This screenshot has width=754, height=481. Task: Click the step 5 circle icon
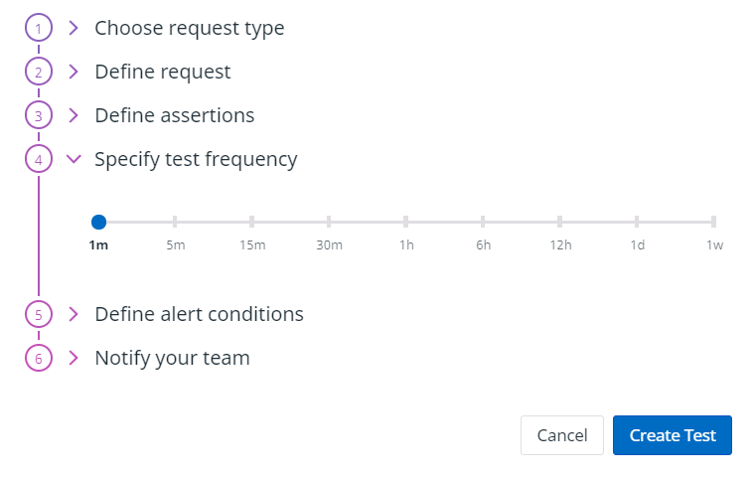38,314
